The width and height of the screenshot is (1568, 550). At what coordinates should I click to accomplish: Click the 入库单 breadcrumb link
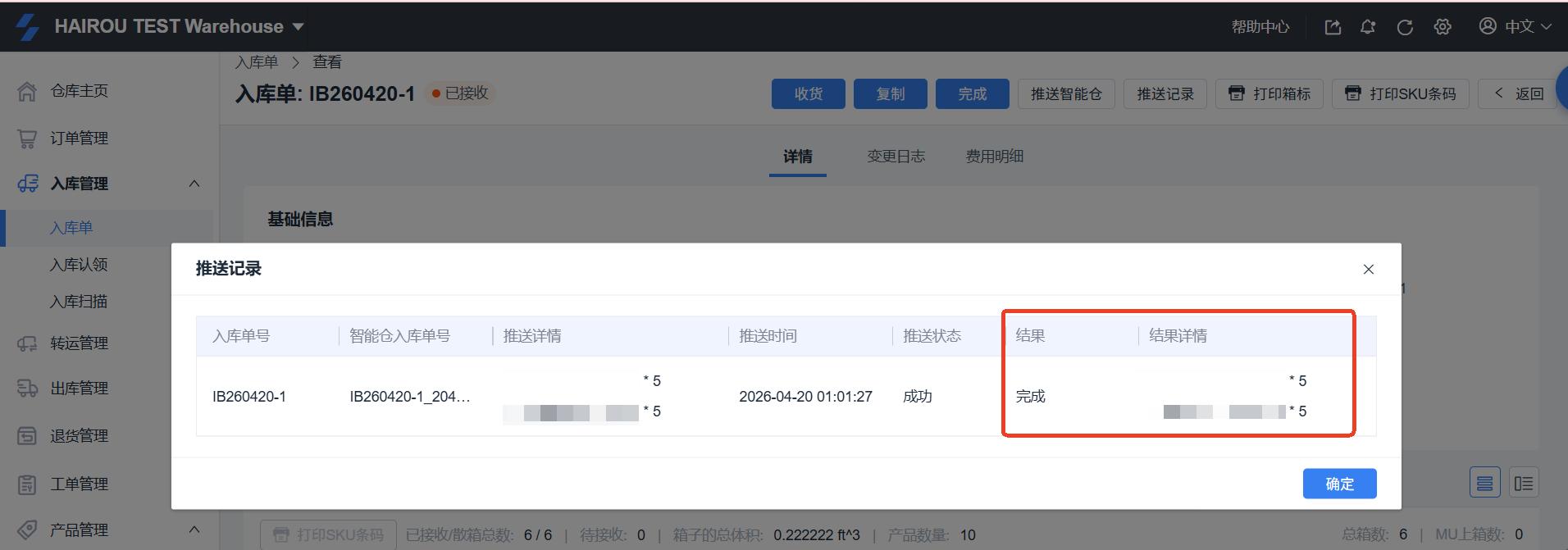pyautogui.click(x=257, y=62)
